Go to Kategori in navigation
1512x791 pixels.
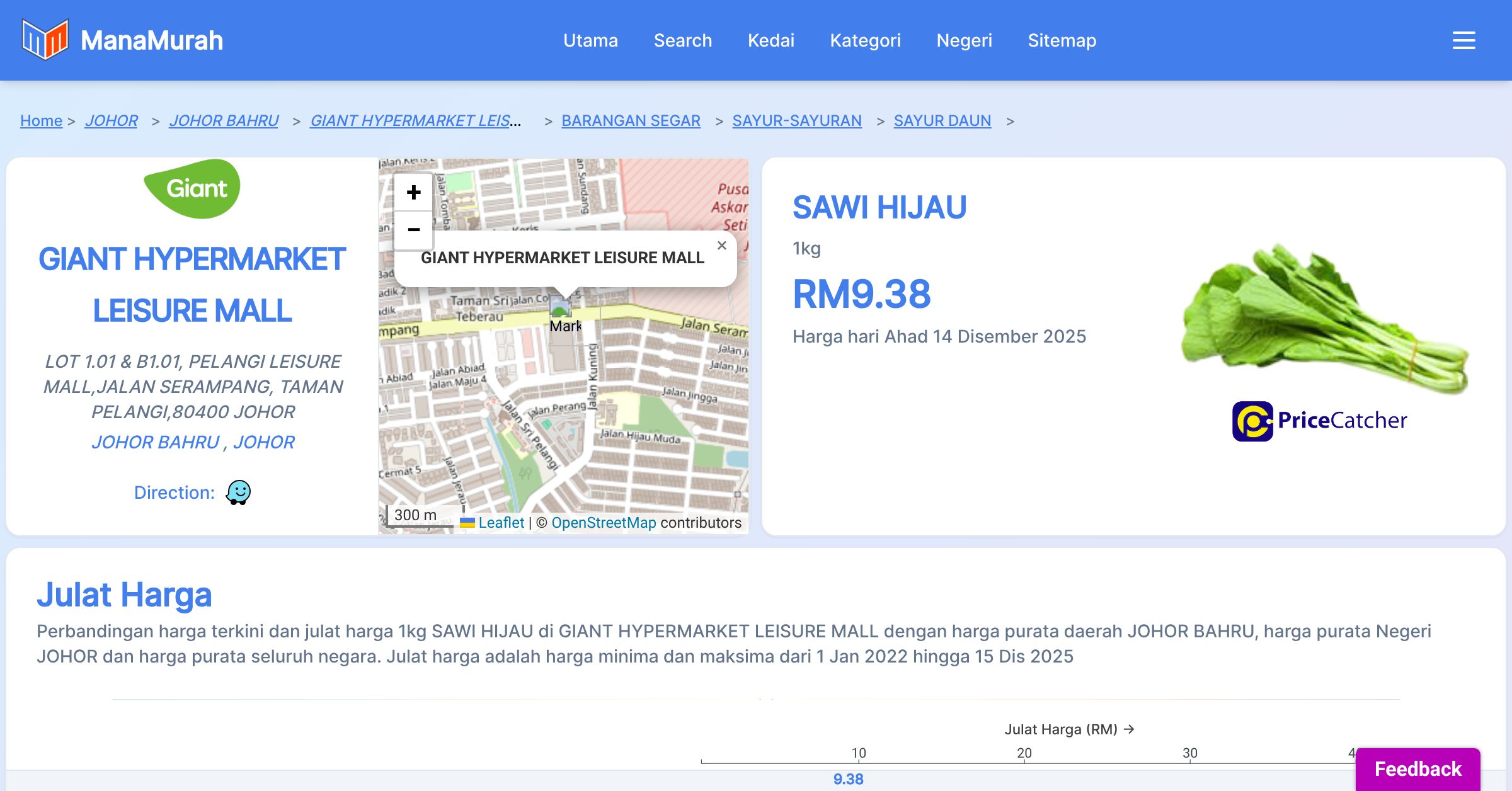pos(865,40)
